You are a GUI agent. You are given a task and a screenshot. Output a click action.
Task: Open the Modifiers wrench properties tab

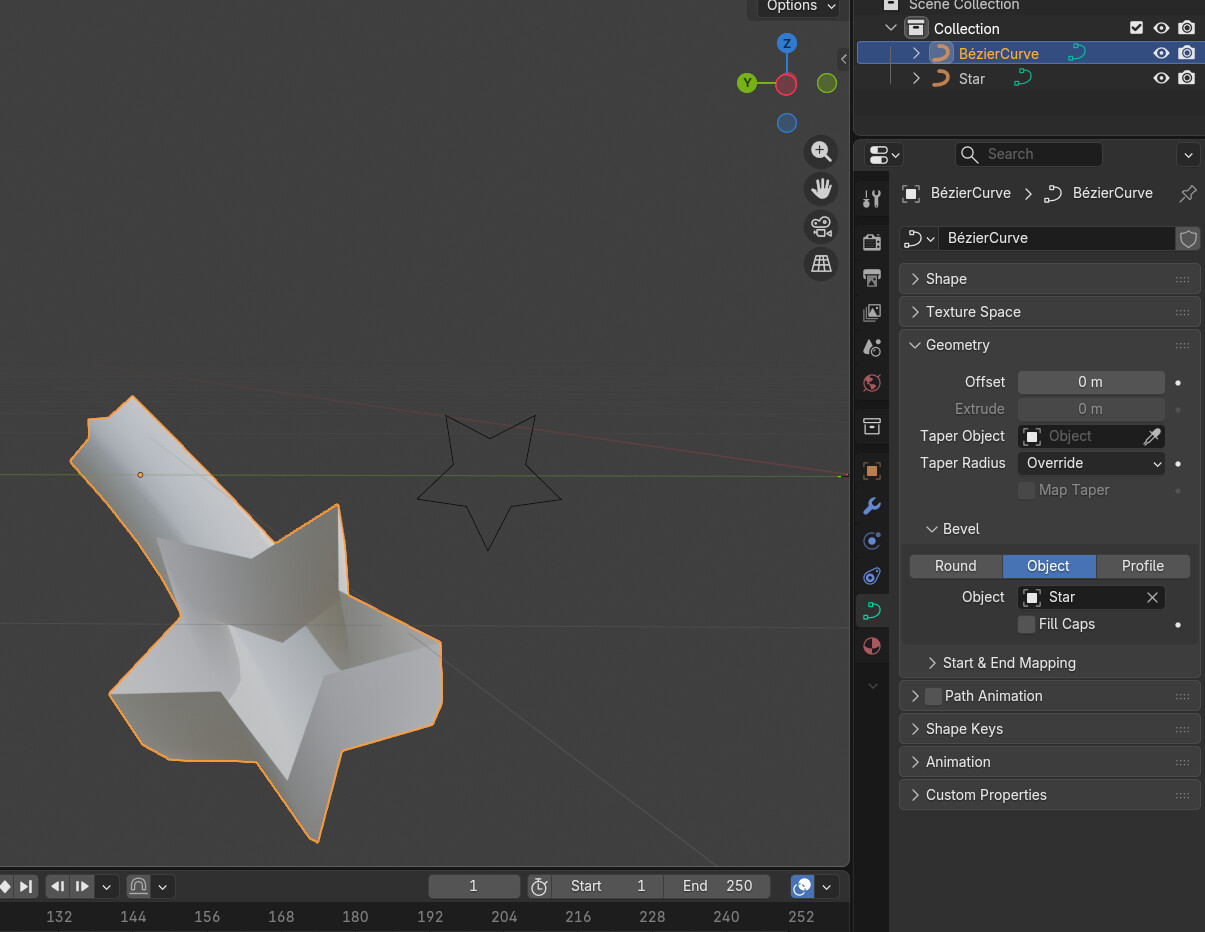click(872, 505)
